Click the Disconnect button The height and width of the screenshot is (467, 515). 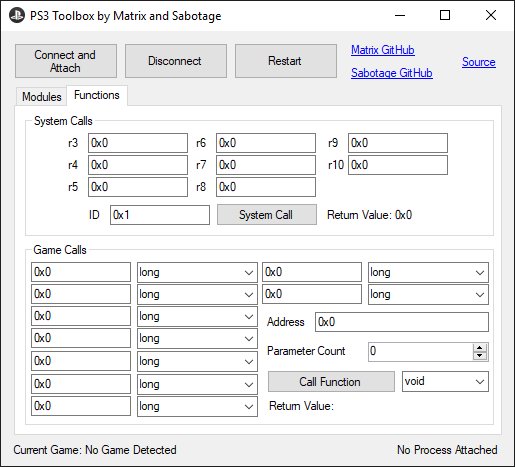pos(176,61)
